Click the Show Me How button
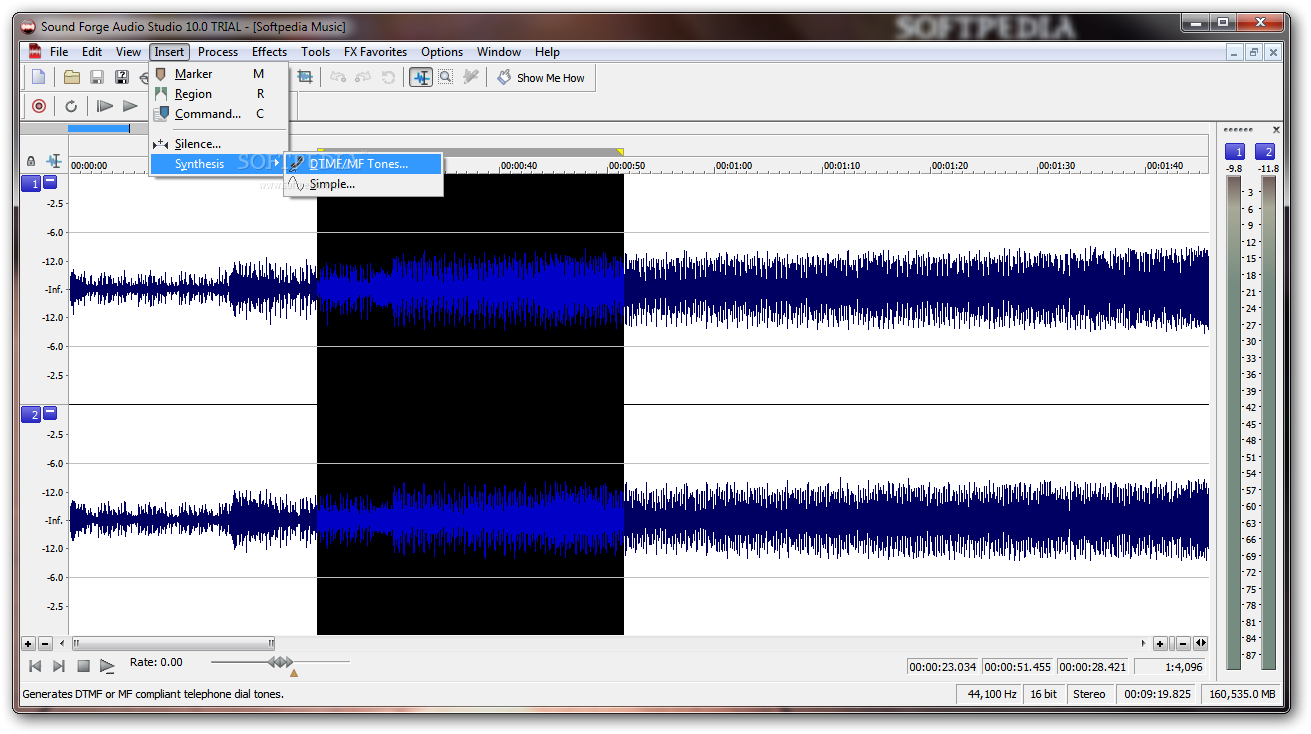 pyautogui.click(x=541, y=77)
